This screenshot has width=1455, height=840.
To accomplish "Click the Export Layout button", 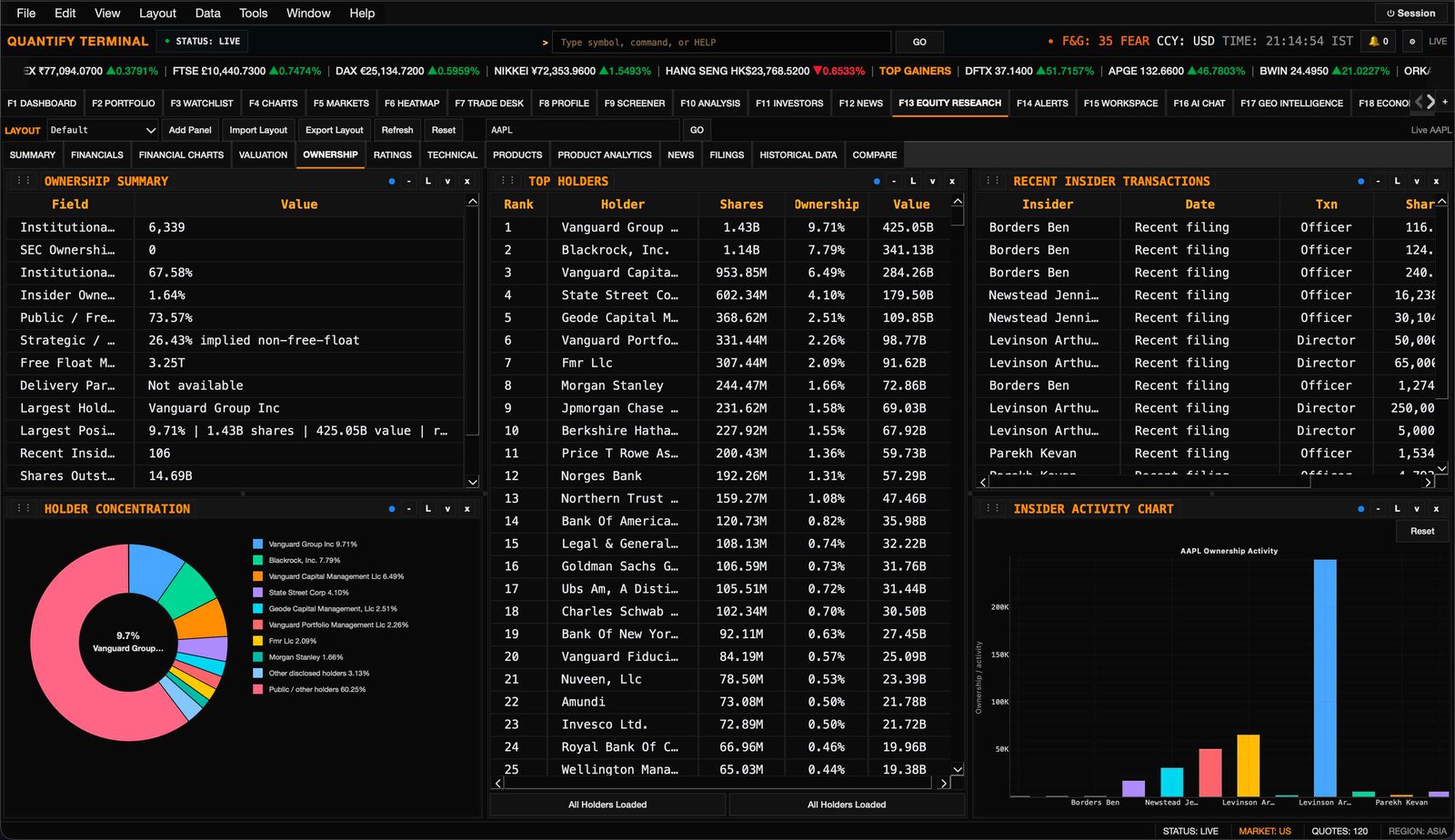I will click(x=334, y=130).
